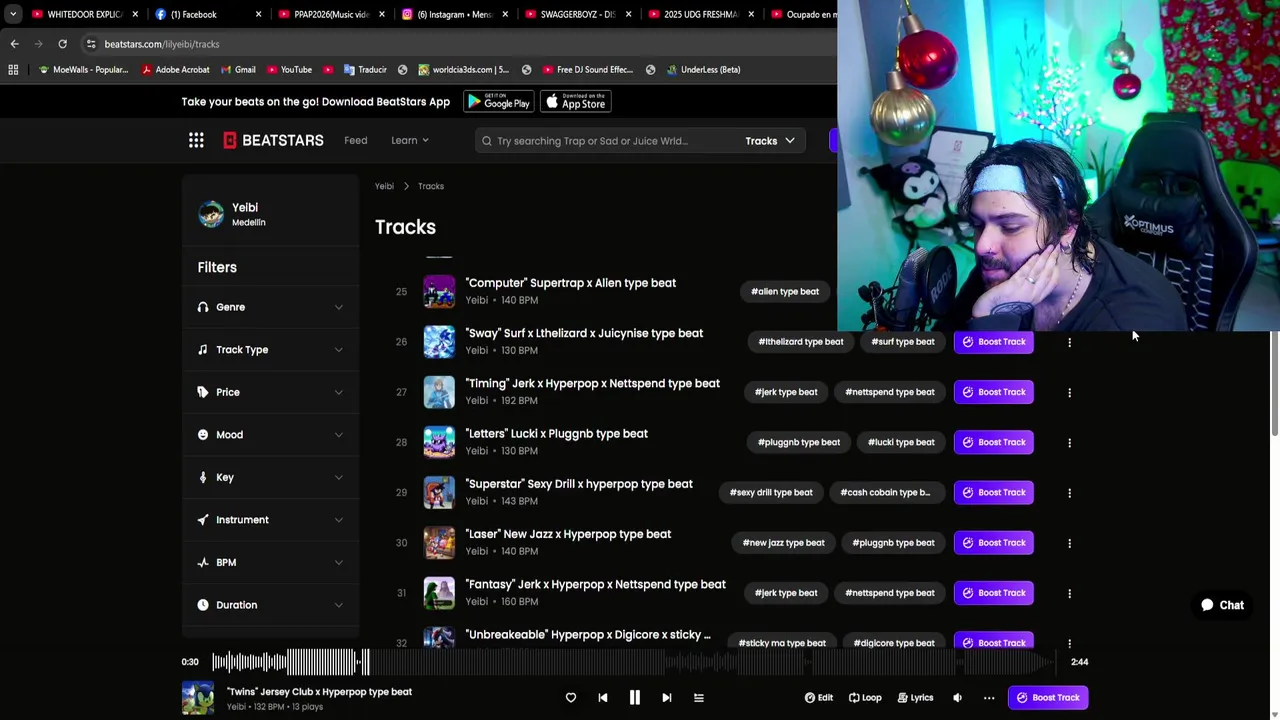Expand the Genre filter

[x=270, y=307]
